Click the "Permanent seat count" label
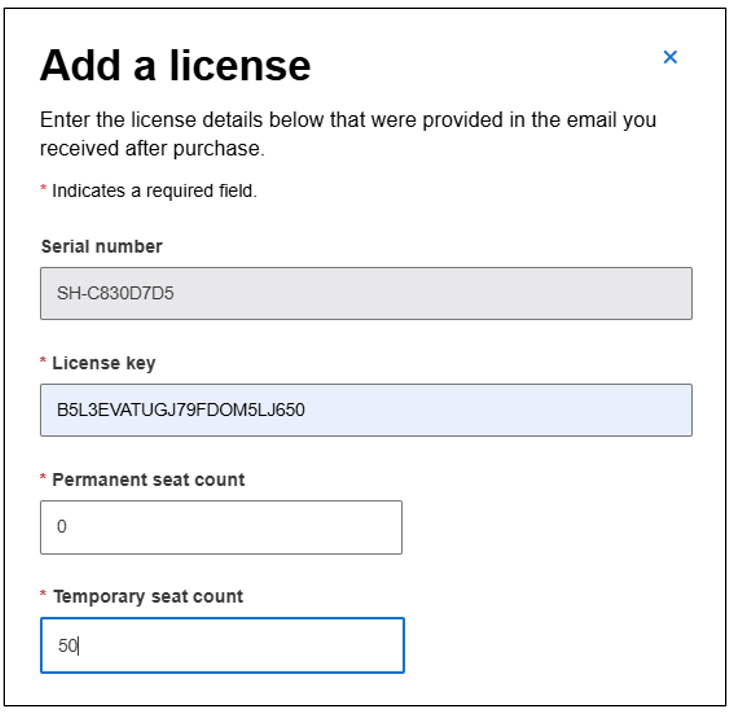 pyautogui.click(x=148, y=480)
